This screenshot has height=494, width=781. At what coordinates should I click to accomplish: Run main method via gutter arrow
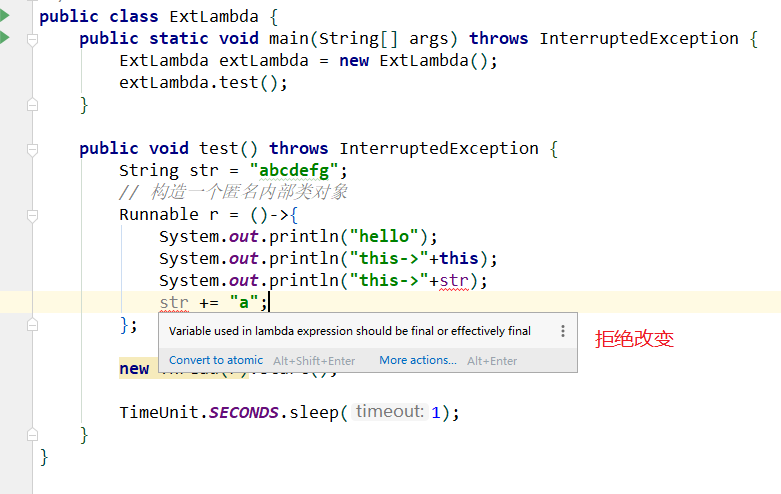click(x=4, y=37)
